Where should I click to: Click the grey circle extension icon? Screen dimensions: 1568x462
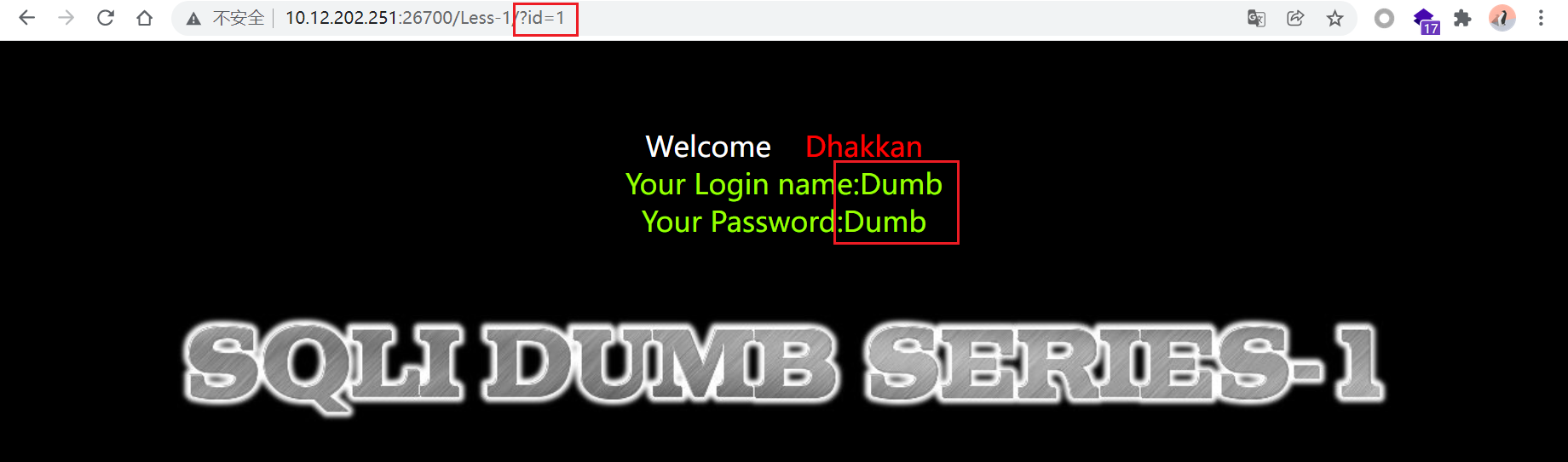coord(1384,18)
